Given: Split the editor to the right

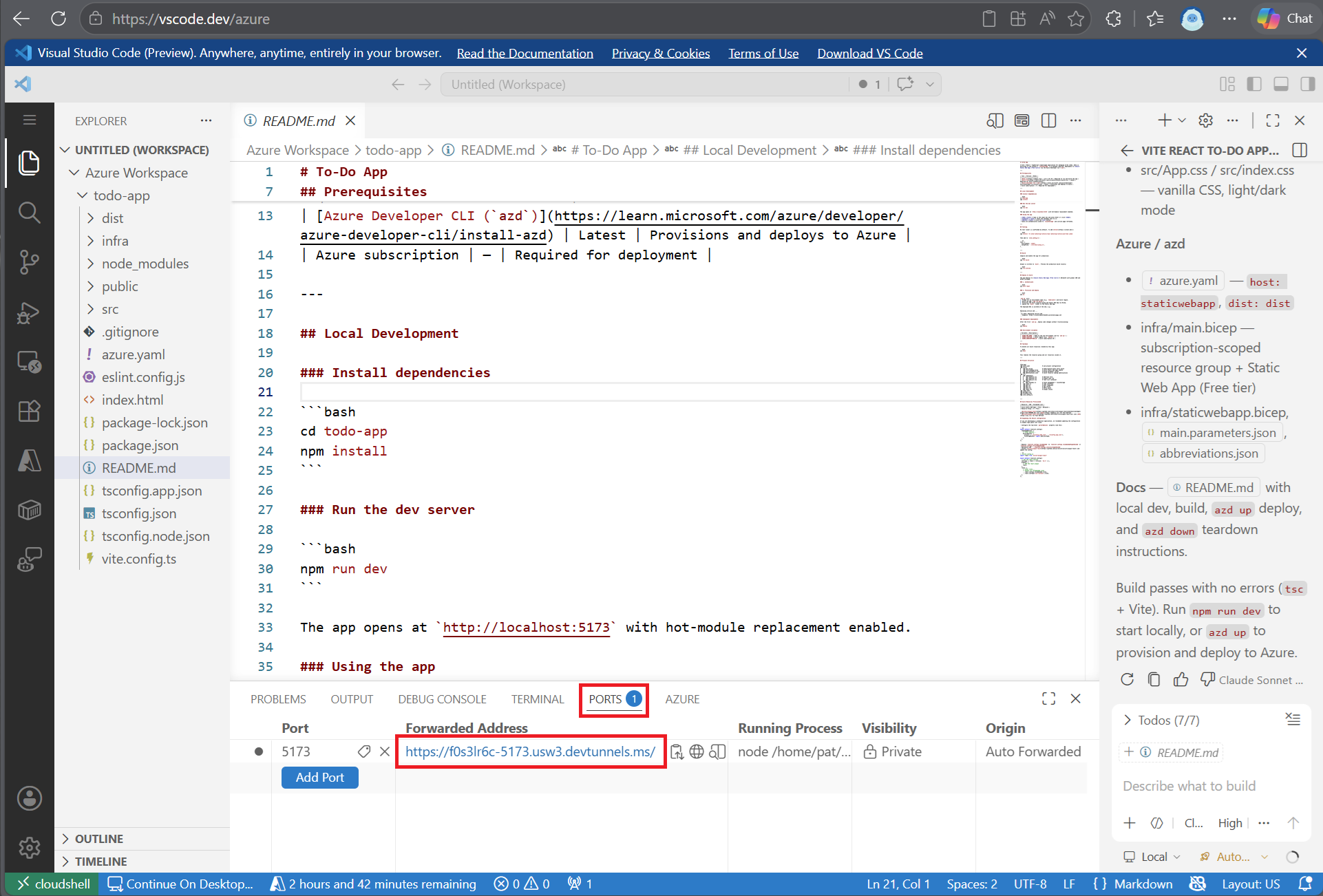Looking at the screenshot, I should (x=1048, y=120).
